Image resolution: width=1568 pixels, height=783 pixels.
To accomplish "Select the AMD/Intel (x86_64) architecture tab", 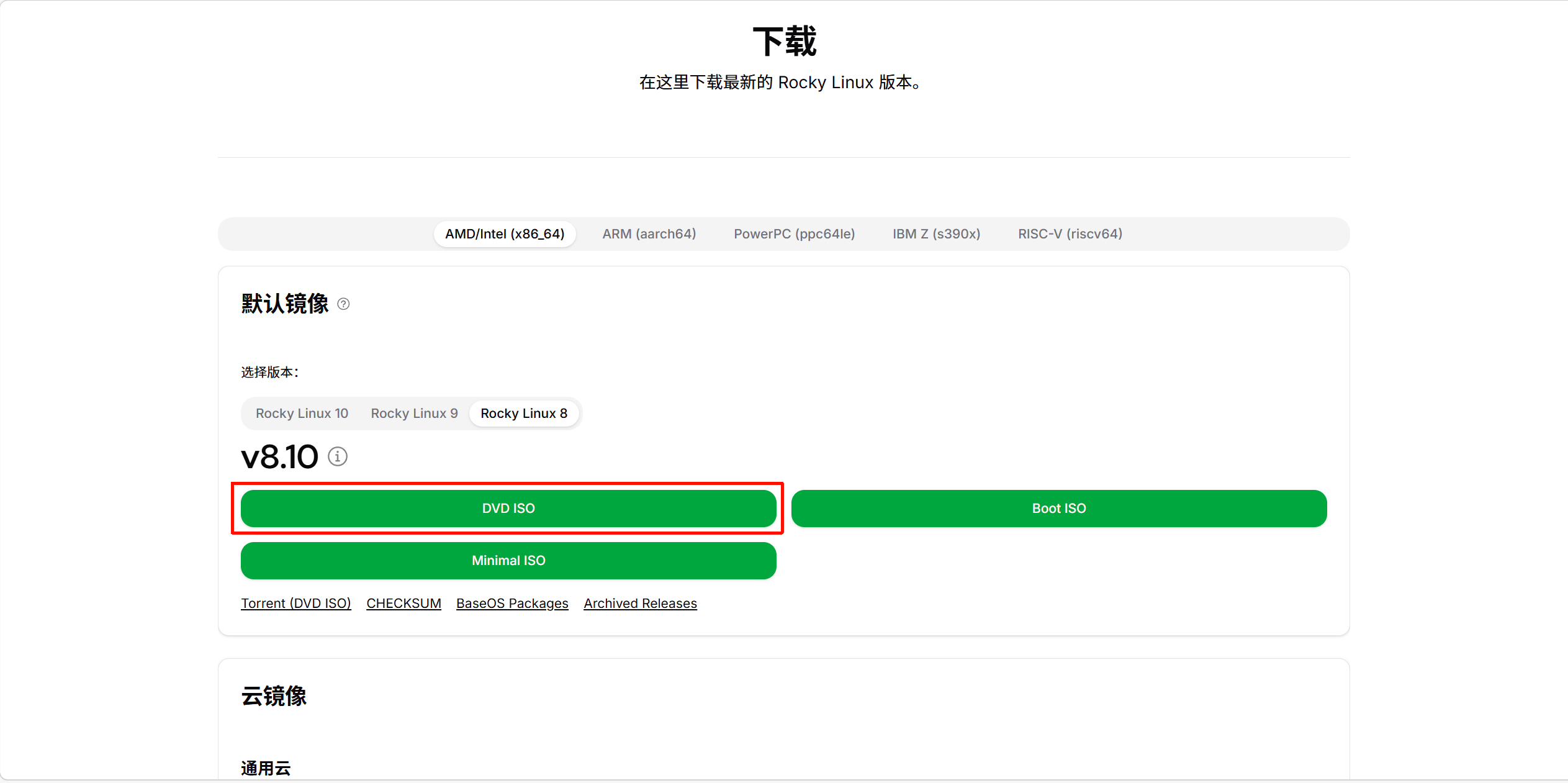I will pos(505,234).
